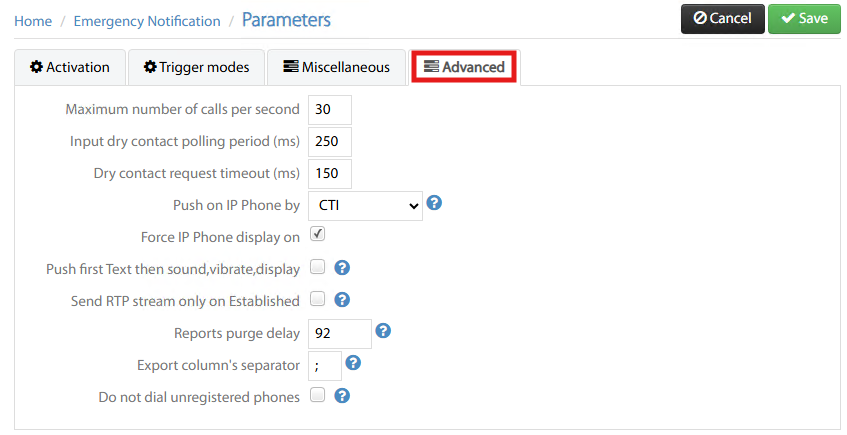
Task: Show help for Send RTP stream option
Action: [342, 299]
